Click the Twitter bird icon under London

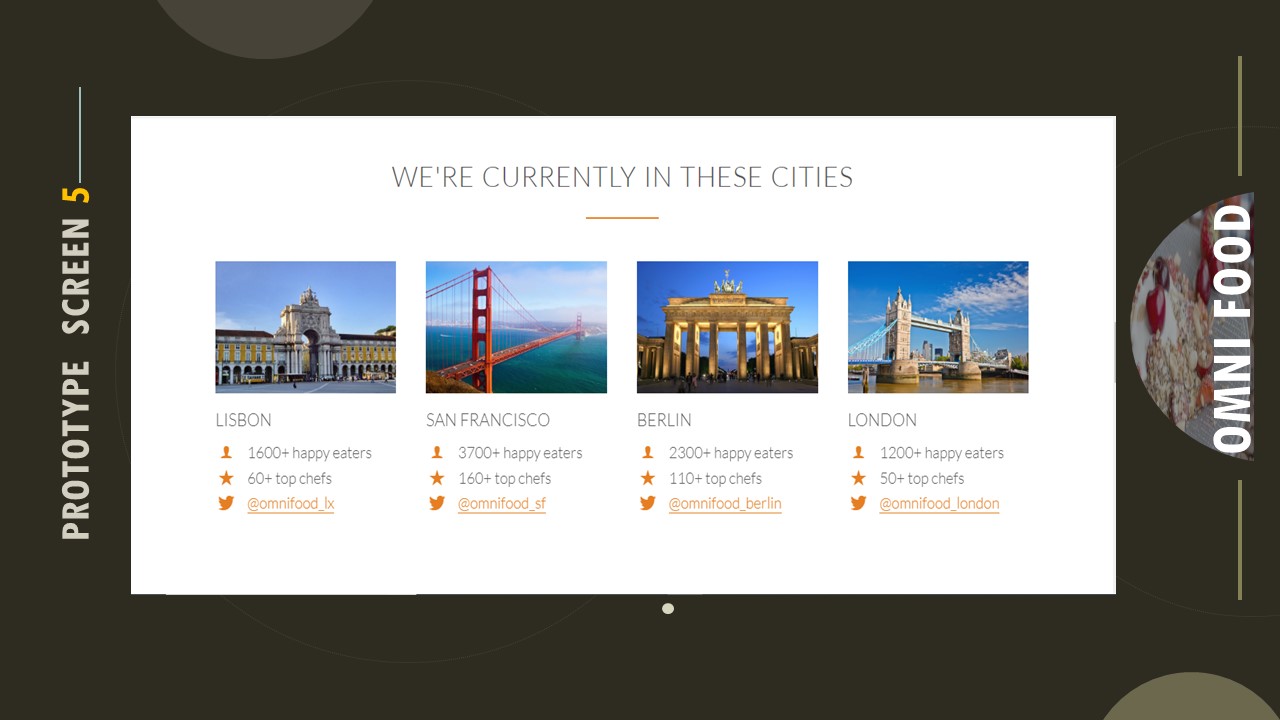tap(858, 503)
